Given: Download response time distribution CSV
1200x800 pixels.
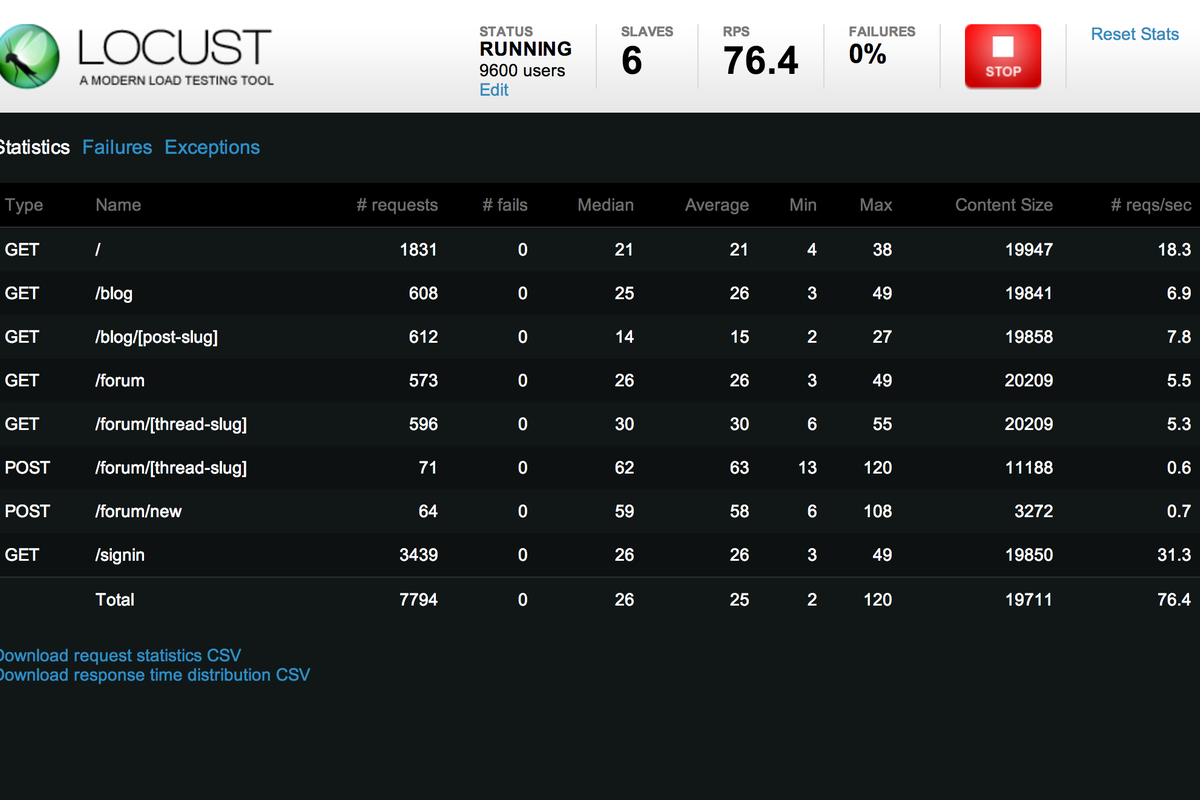Looking at the screenshot, I should (153, 675).
